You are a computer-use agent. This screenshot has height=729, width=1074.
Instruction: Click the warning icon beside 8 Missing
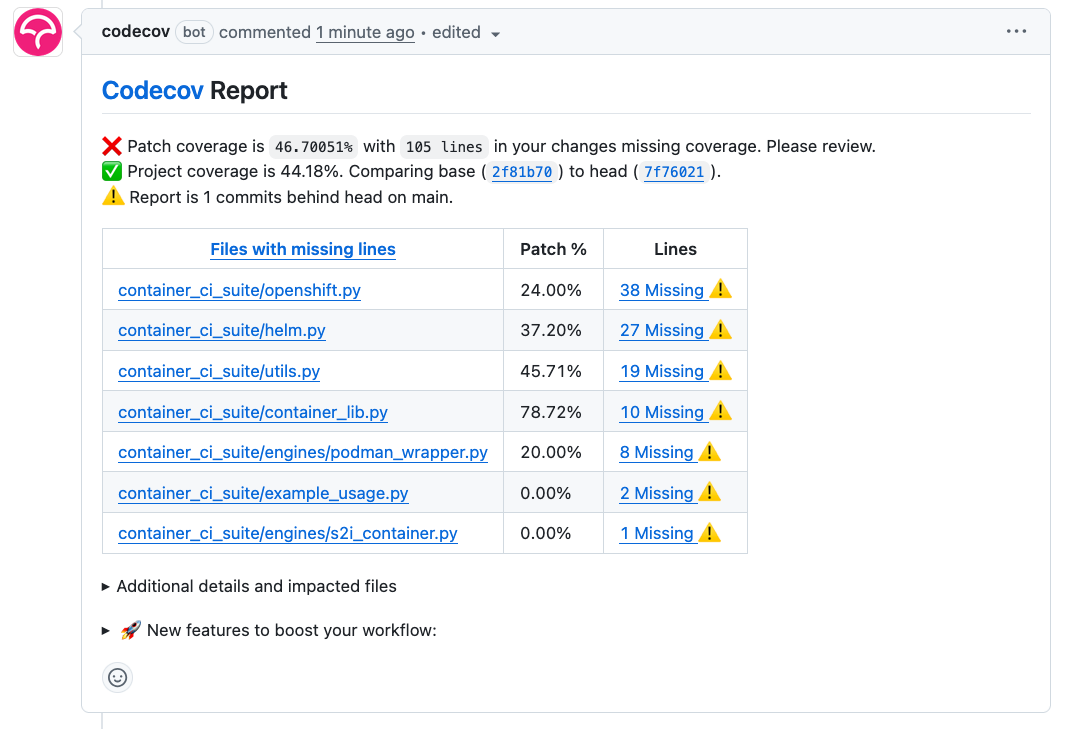709,452
